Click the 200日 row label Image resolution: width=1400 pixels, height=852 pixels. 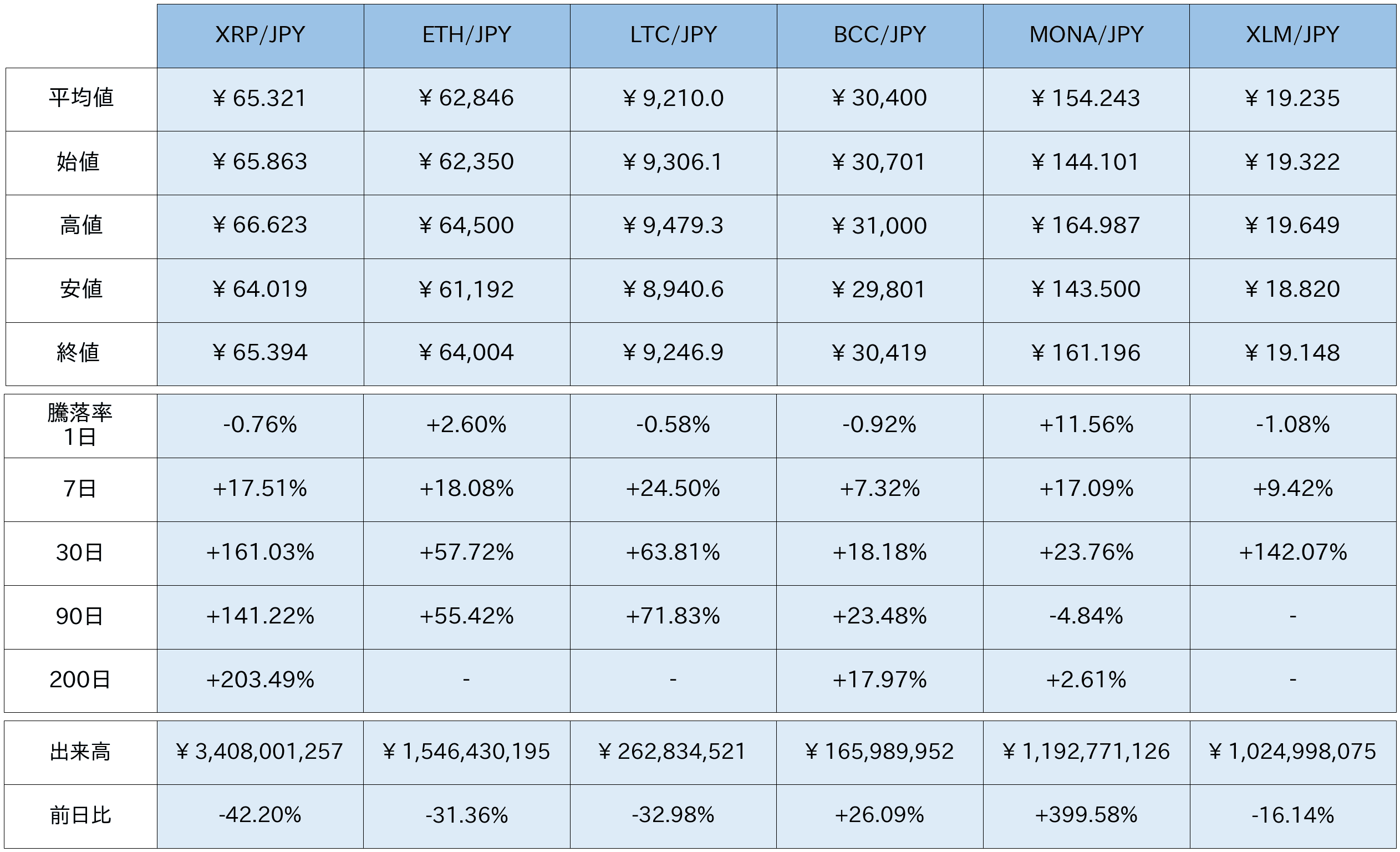[x=80, y=680]
